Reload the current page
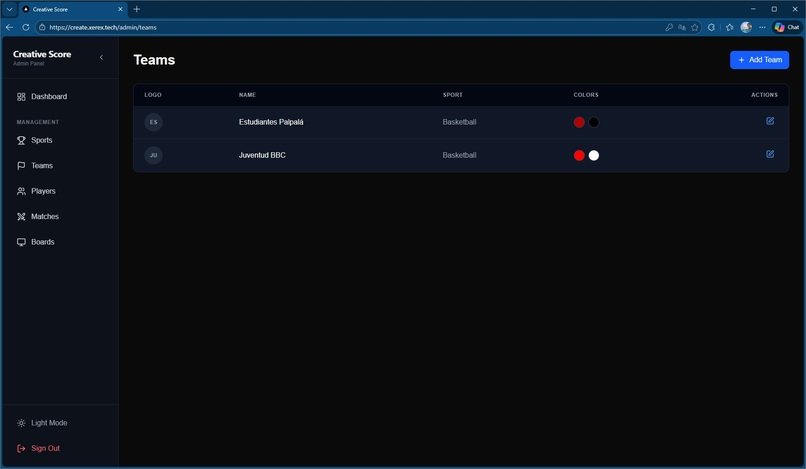806x469 pixels. (x=26, y=27)
